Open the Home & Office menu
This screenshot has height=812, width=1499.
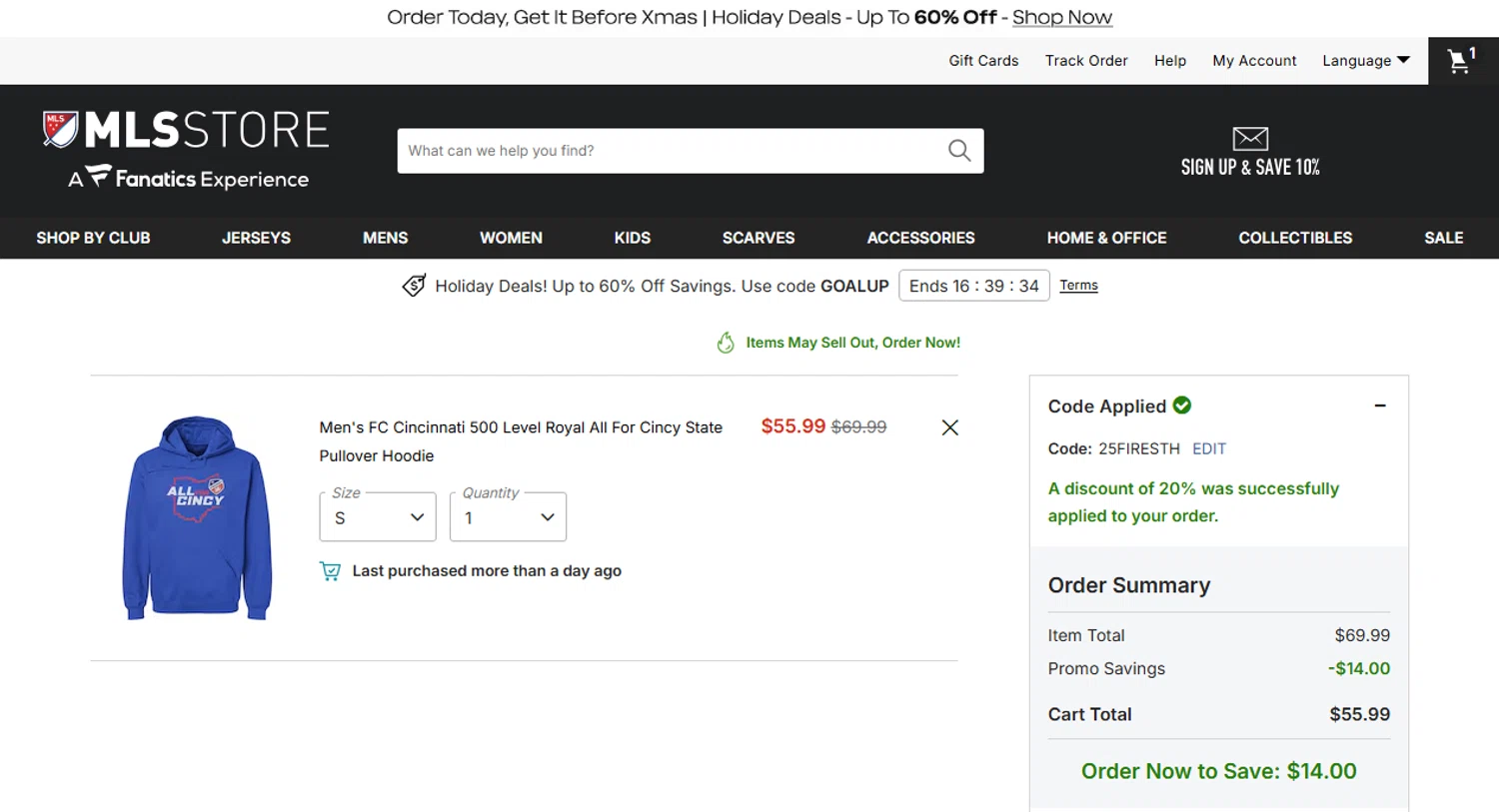point(1106,238)
